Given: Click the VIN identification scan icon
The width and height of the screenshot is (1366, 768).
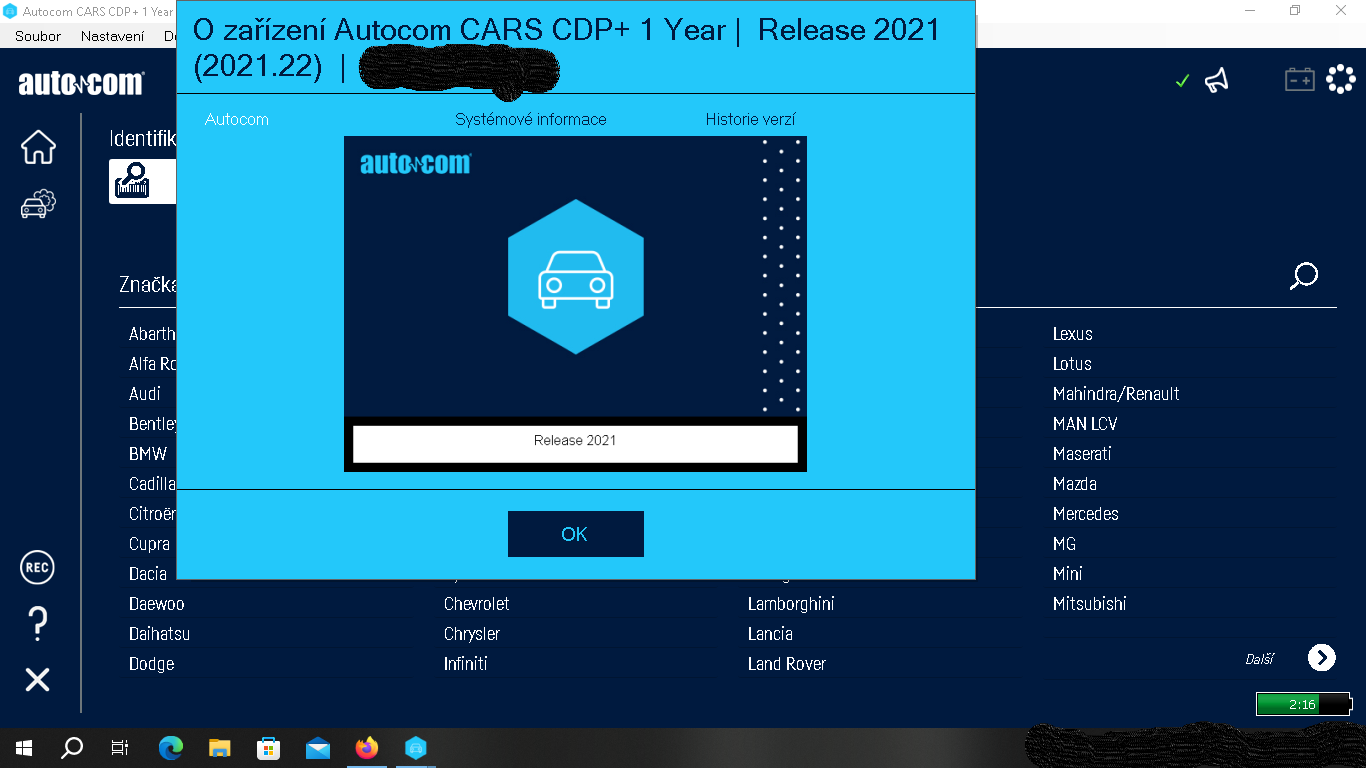Looking at the screenshot, I should click(132, 180).
